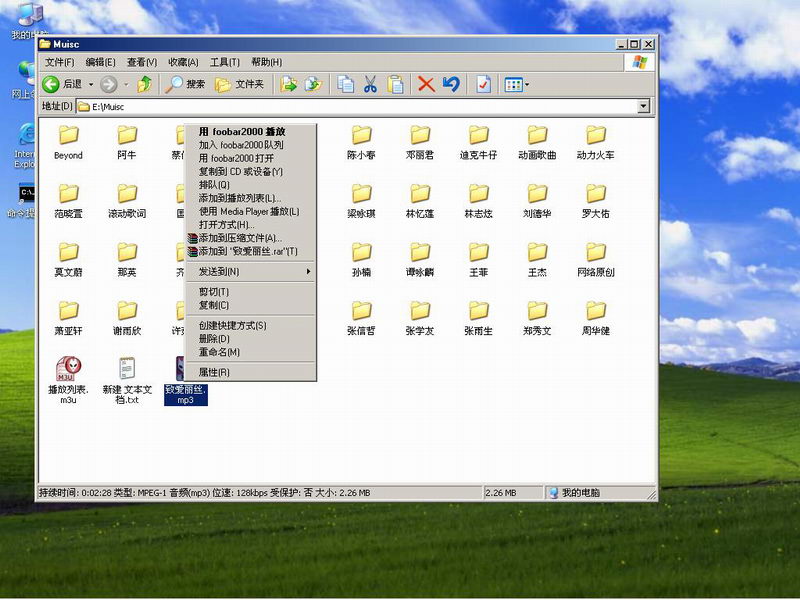Open the 帮助(H) menu
Image resolution: width=800 pixels, height=600 pixels.
[266, 62]
